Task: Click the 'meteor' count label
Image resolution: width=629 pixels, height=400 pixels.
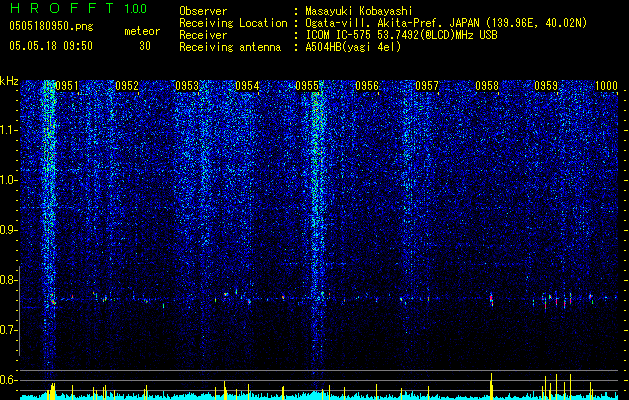Action: [142, 31]
